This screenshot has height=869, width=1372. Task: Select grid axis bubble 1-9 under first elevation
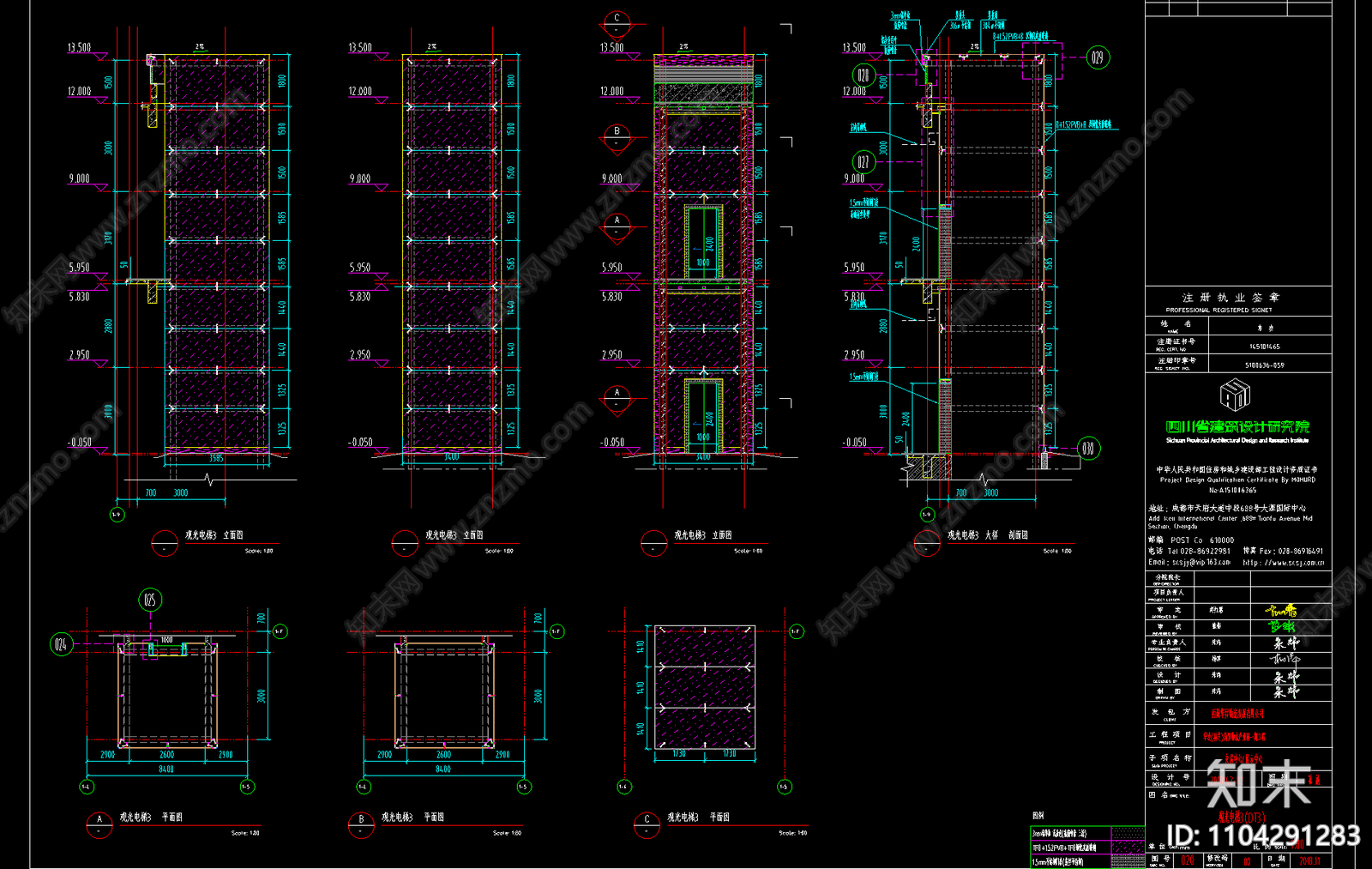point(117,514)
